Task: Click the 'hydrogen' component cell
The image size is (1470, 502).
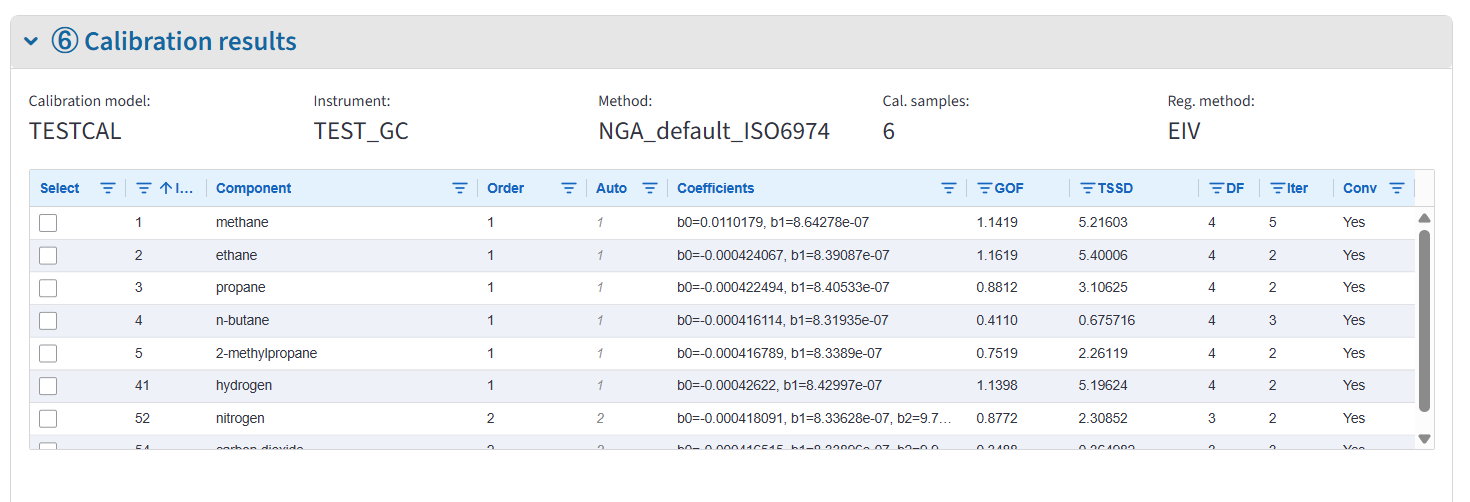Action: point(244,386)
